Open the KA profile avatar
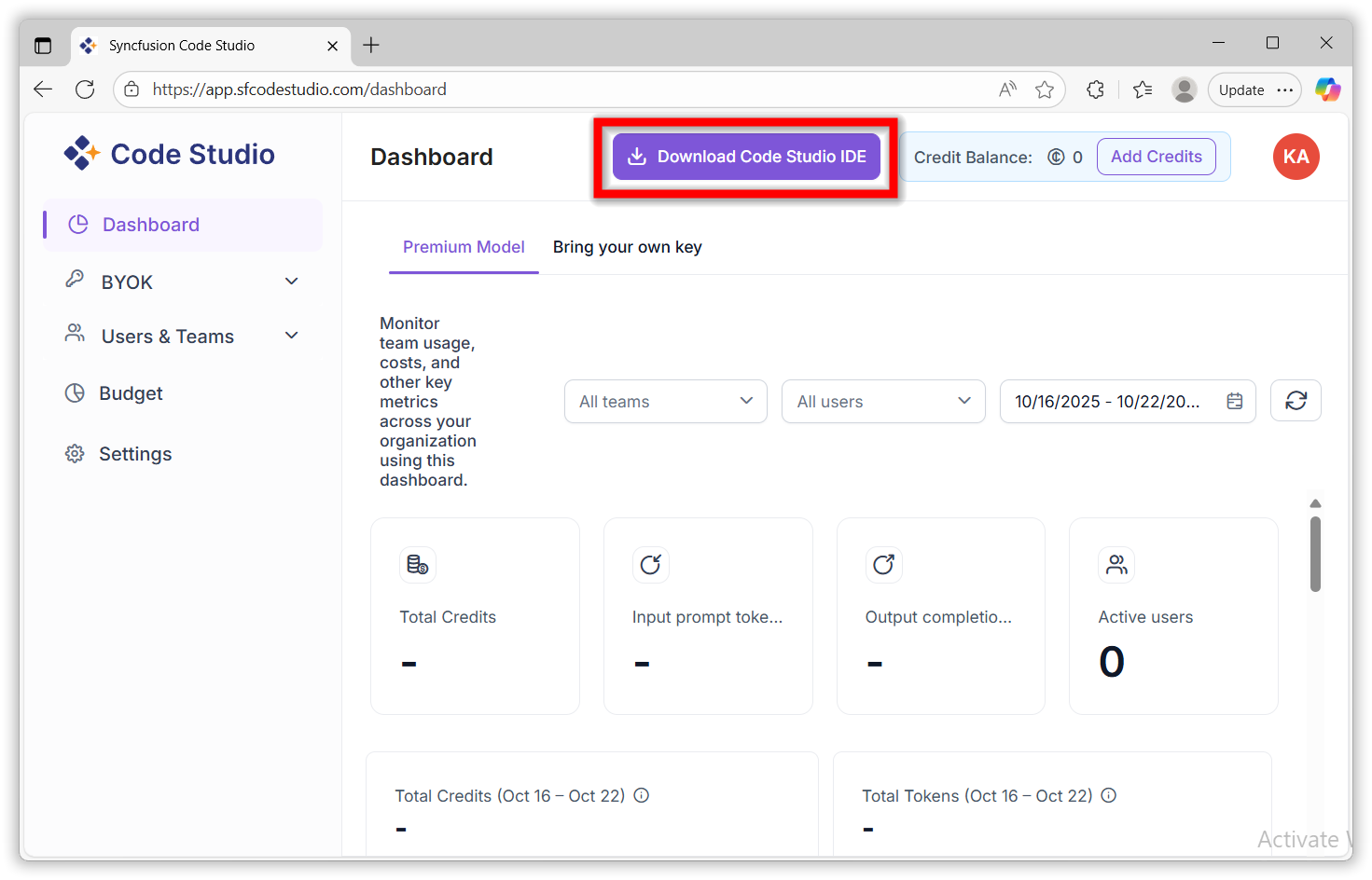 click(1296, 157)
